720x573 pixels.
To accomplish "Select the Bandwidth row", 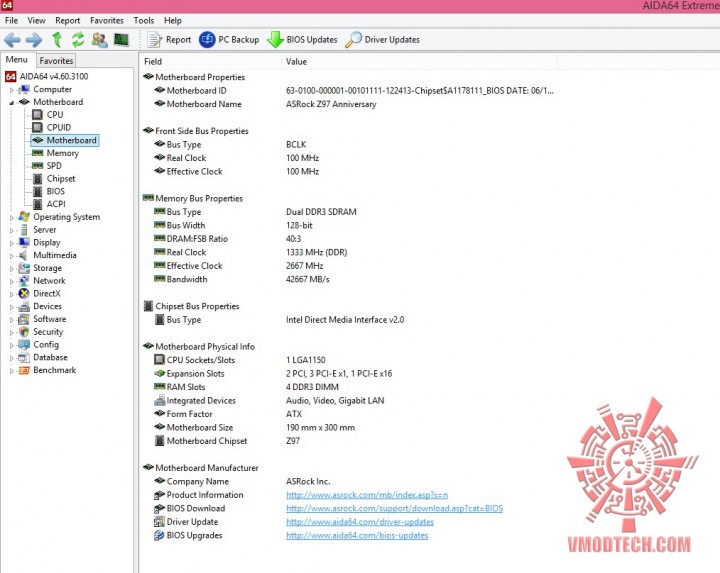I will point(242,279).
